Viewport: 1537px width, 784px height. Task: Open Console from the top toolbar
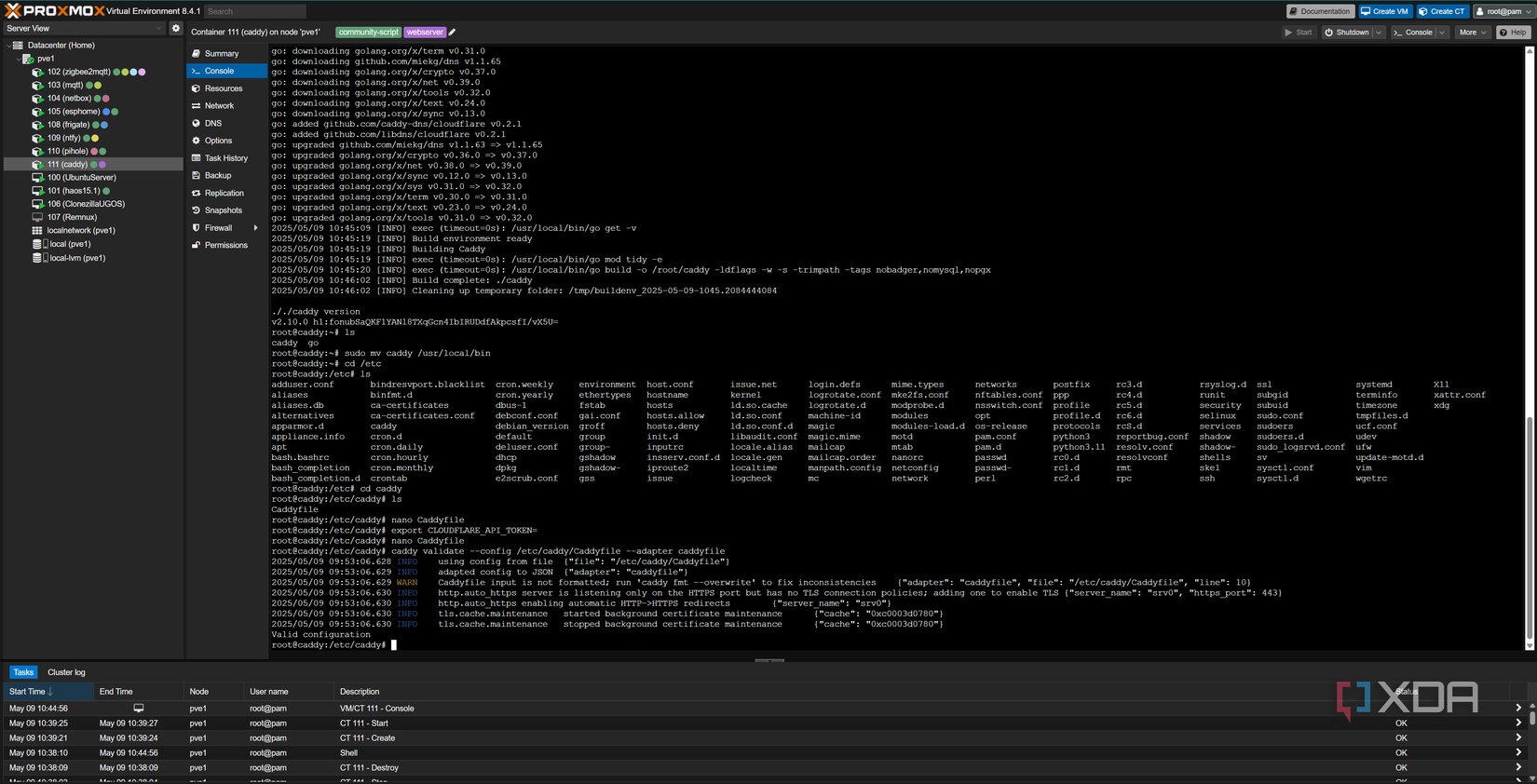pos(1413,33)
